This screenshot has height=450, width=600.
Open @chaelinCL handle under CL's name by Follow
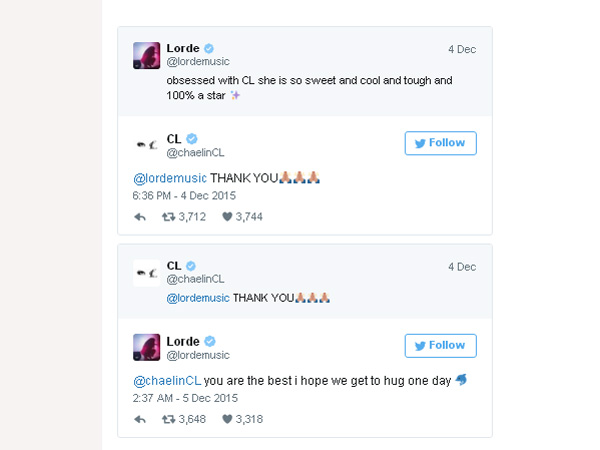point(195,153)
